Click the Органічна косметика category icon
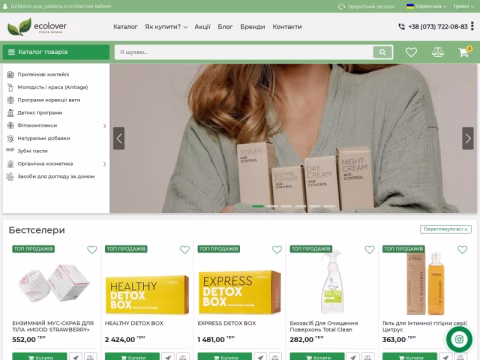480x360 pixels. pyautogui.click(x=10, y=164)
